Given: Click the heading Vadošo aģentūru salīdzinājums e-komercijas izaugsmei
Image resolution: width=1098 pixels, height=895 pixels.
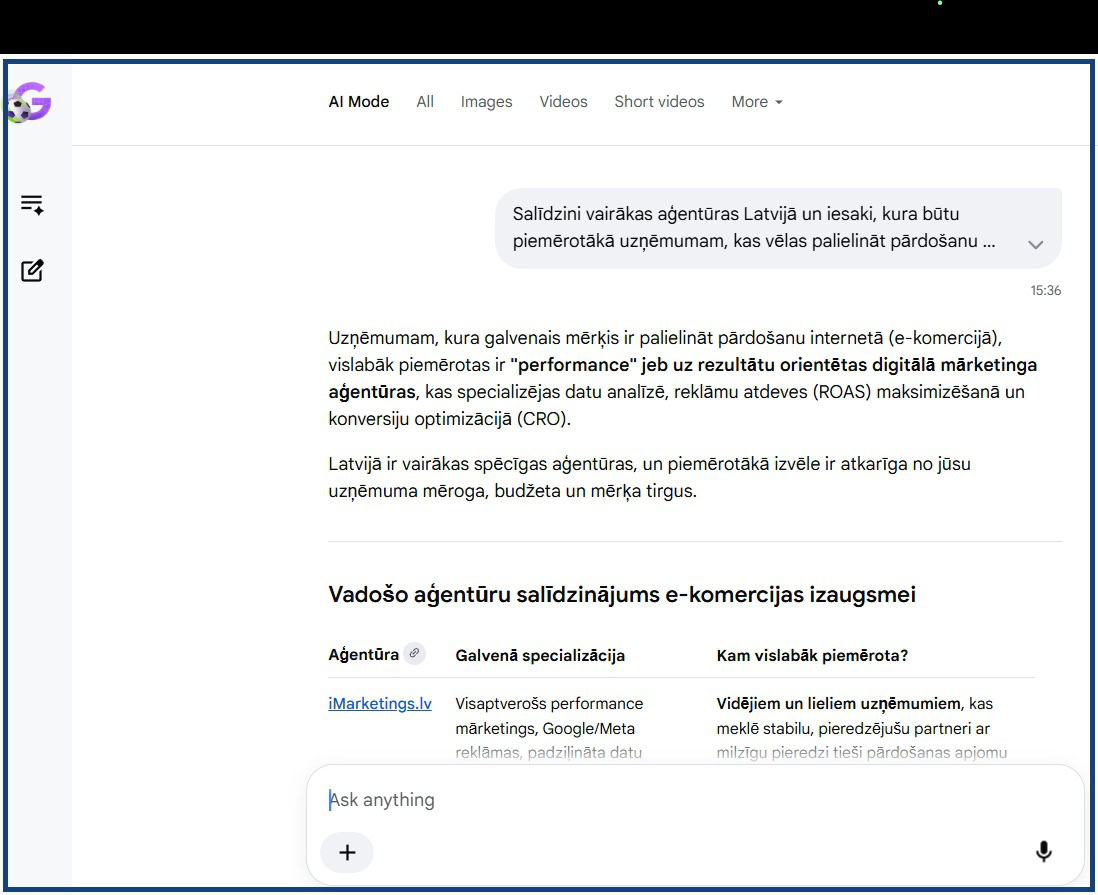Looking at the screenshot, I should (622, 595).
